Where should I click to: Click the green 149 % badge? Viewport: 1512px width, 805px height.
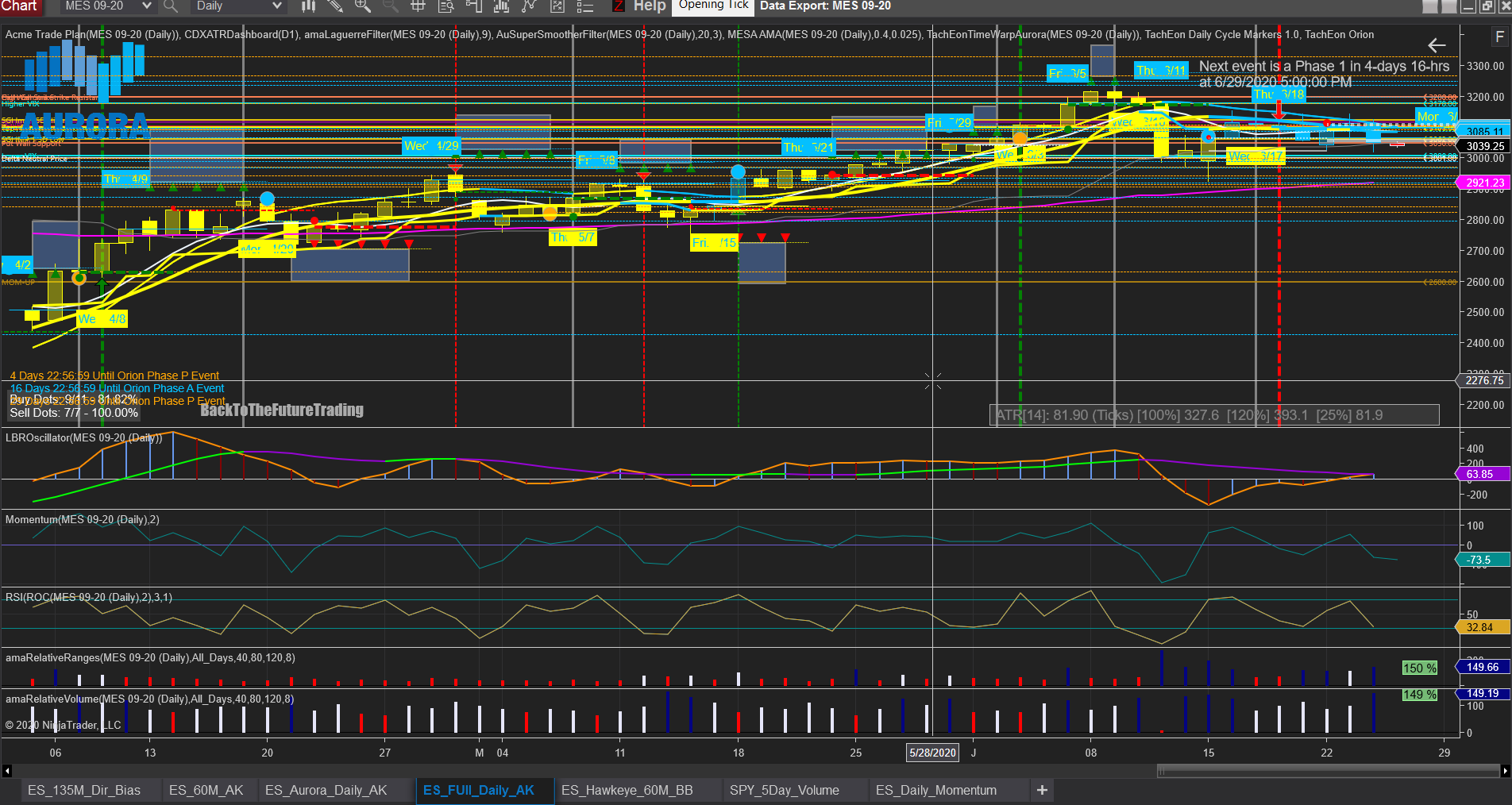point(1420,695)
